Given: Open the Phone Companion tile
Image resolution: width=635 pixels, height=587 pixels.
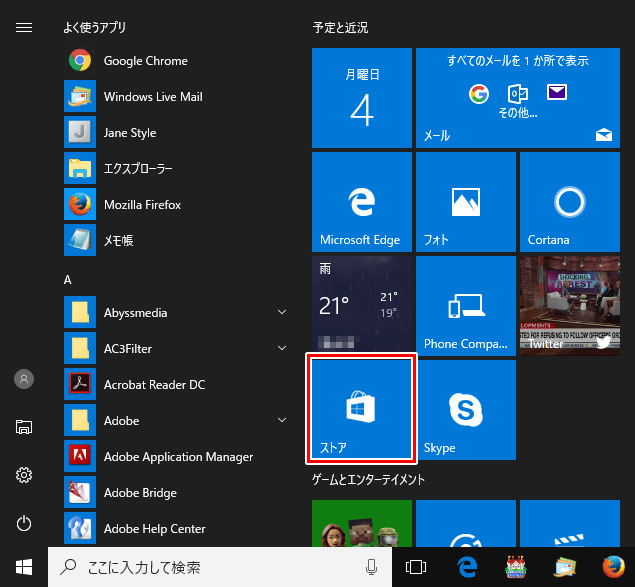Looking at the screenshot, I should click(x=466, y=306).
